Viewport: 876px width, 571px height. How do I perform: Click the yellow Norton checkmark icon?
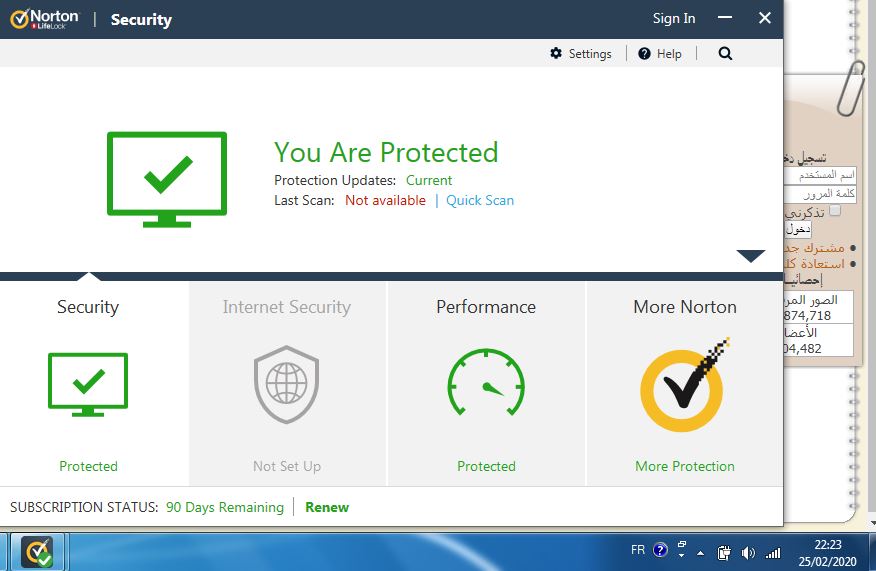coord(685,386)
